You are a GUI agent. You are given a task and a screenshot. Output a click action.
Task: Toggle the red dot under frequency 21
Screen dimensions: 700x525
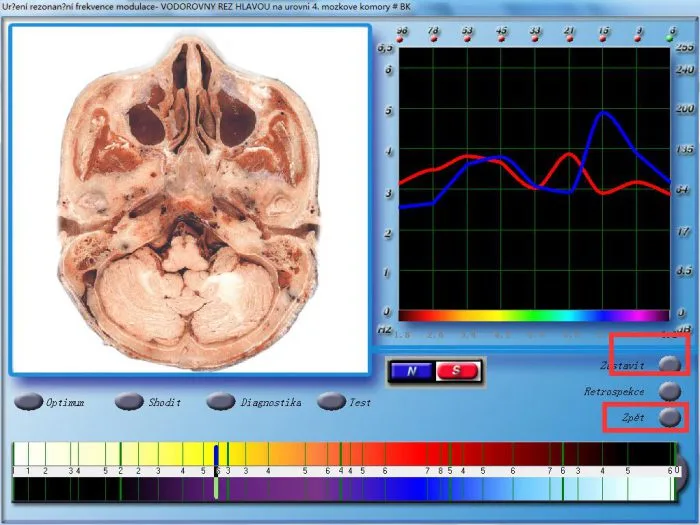569,39
